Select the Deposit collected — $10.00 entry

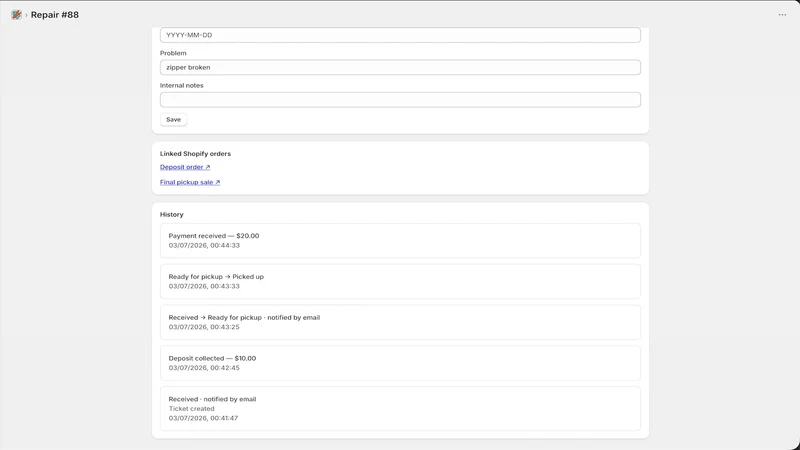point(400,363)
